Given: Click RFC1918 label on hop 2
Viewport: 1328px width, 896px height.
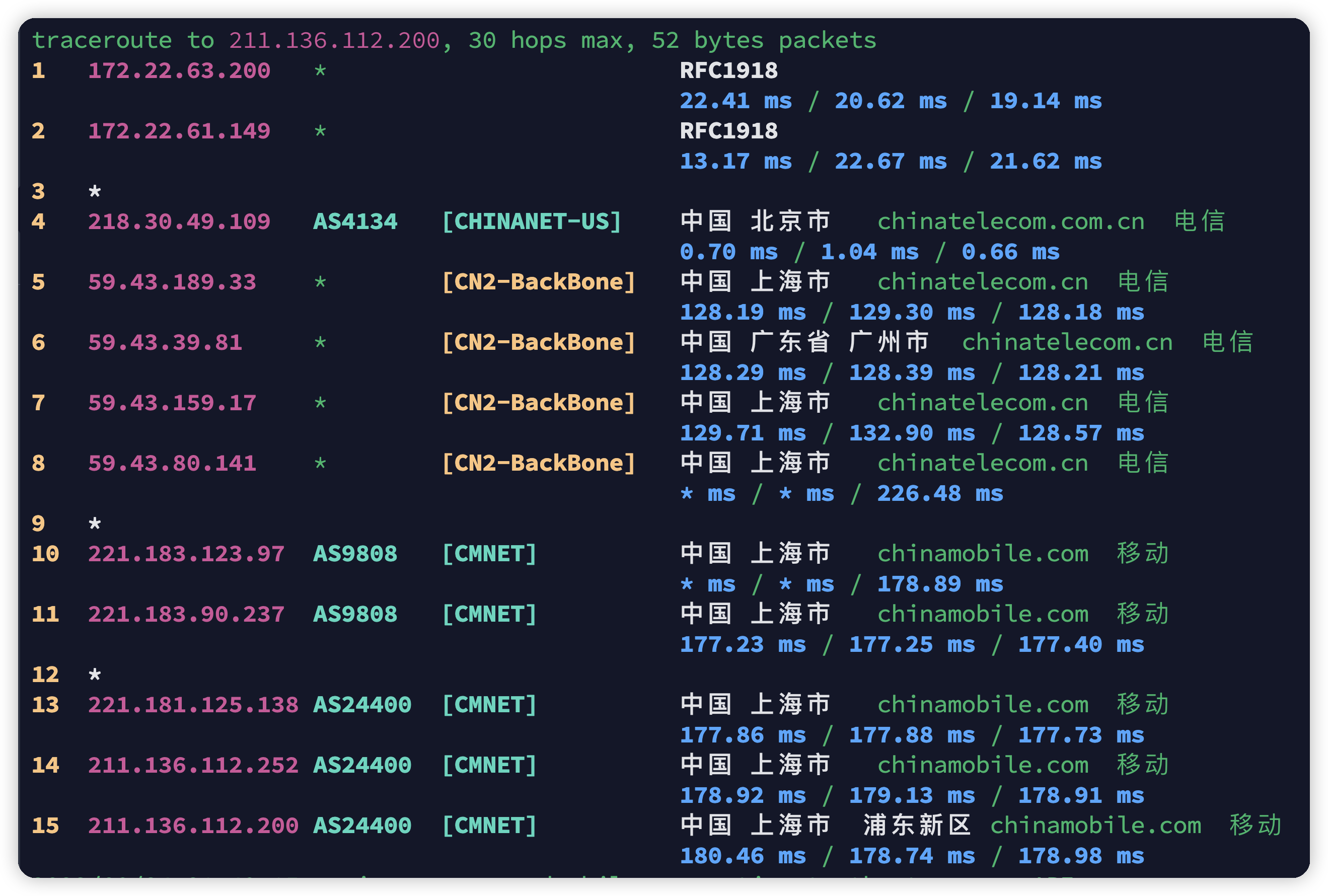Looking at the screenshot, I should (x=728, y=131).
